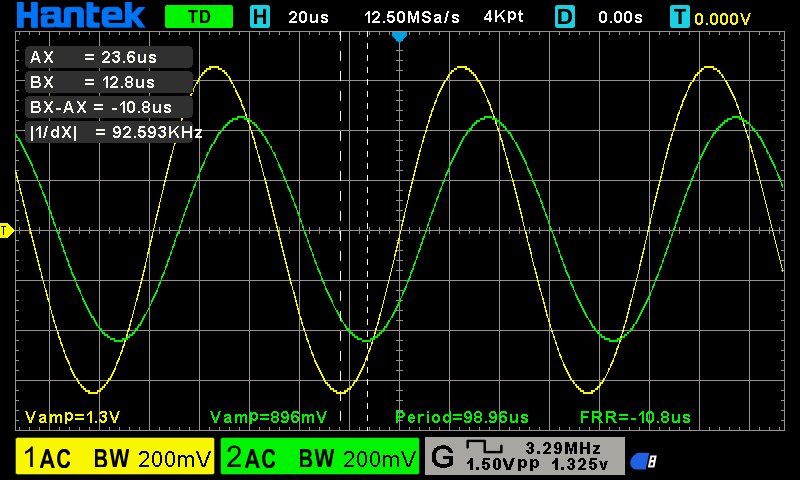Select the BX-AX = -10.8us readout
Image resolution: width=800 pixels, height=480 pixels.
point(109,107)
